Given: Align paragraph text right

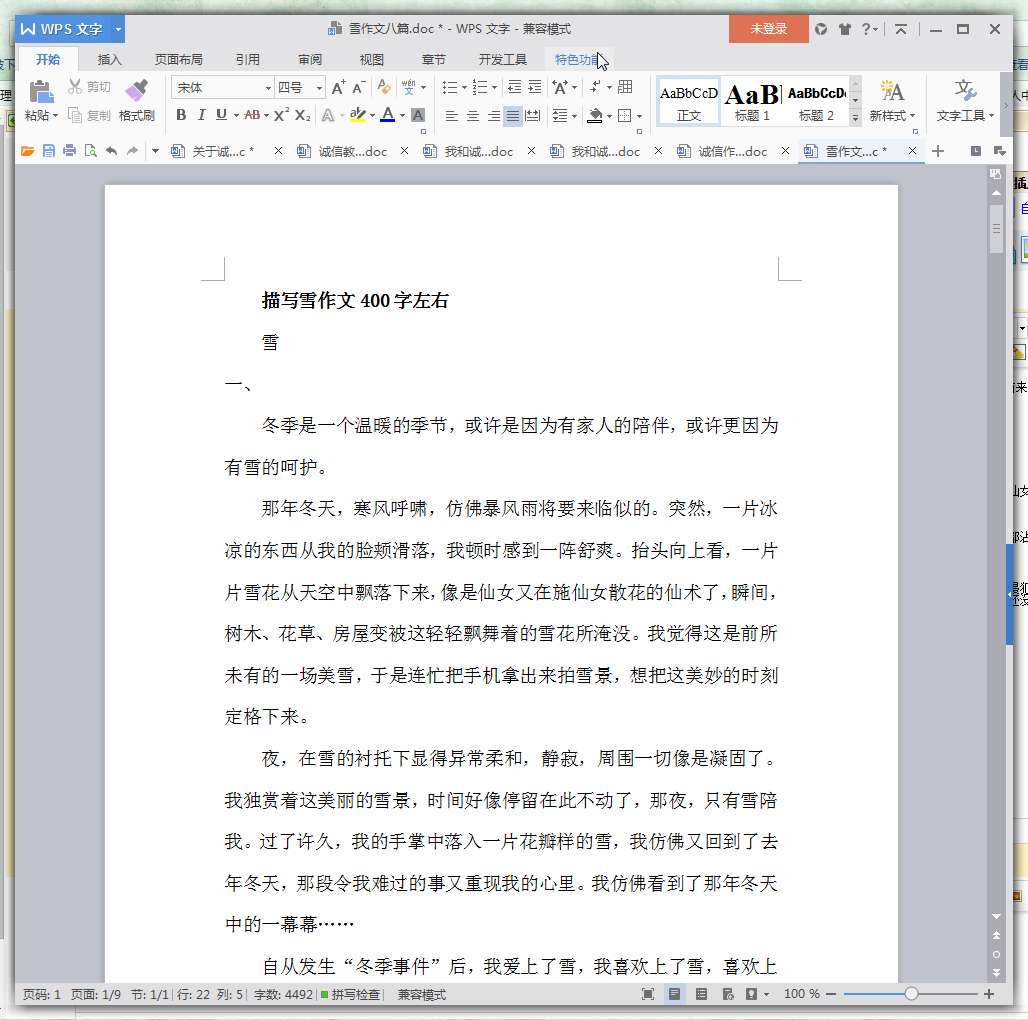Looking at the screenshot, I should [494, 116].
